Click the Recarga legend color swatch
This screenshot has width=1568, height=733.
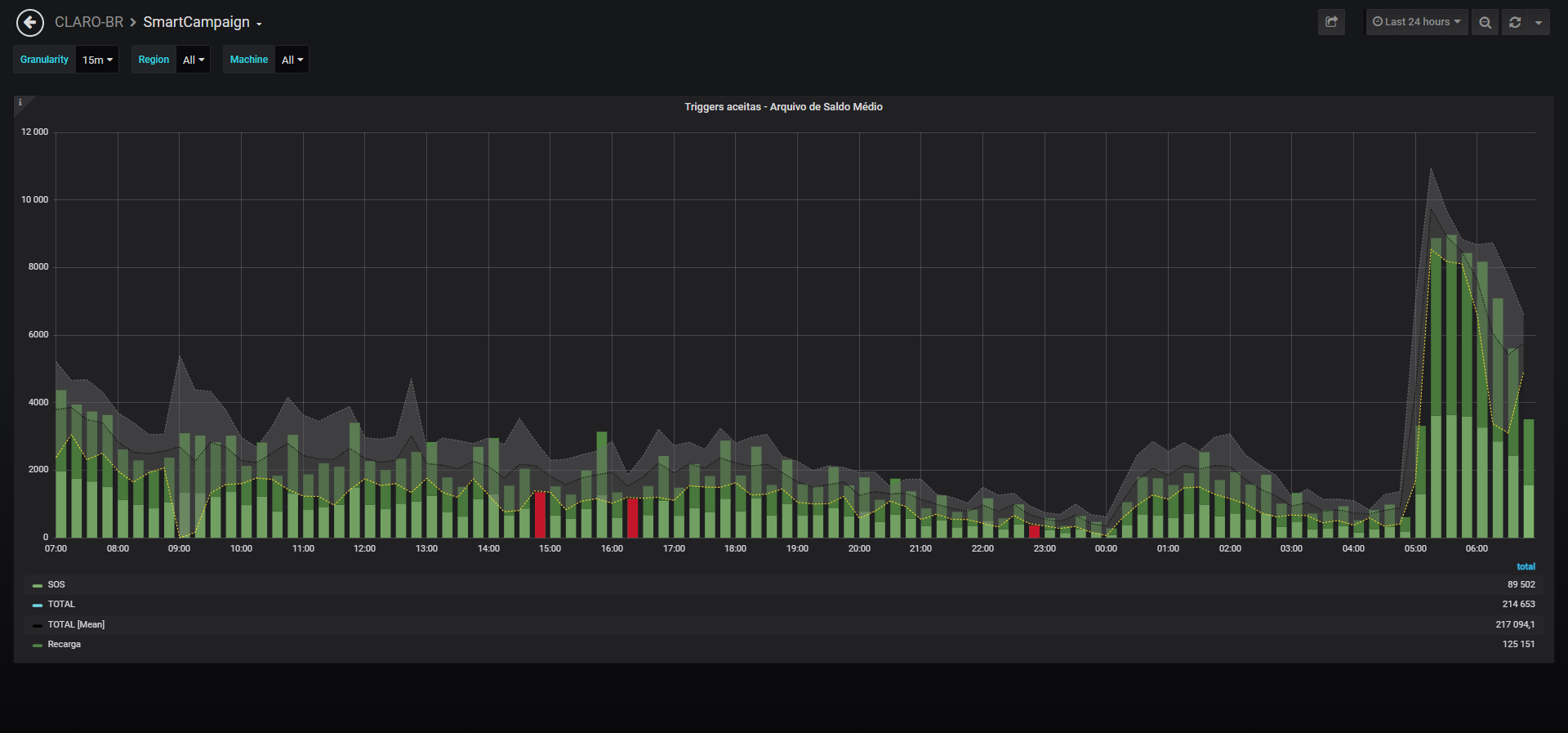(38, 646)
